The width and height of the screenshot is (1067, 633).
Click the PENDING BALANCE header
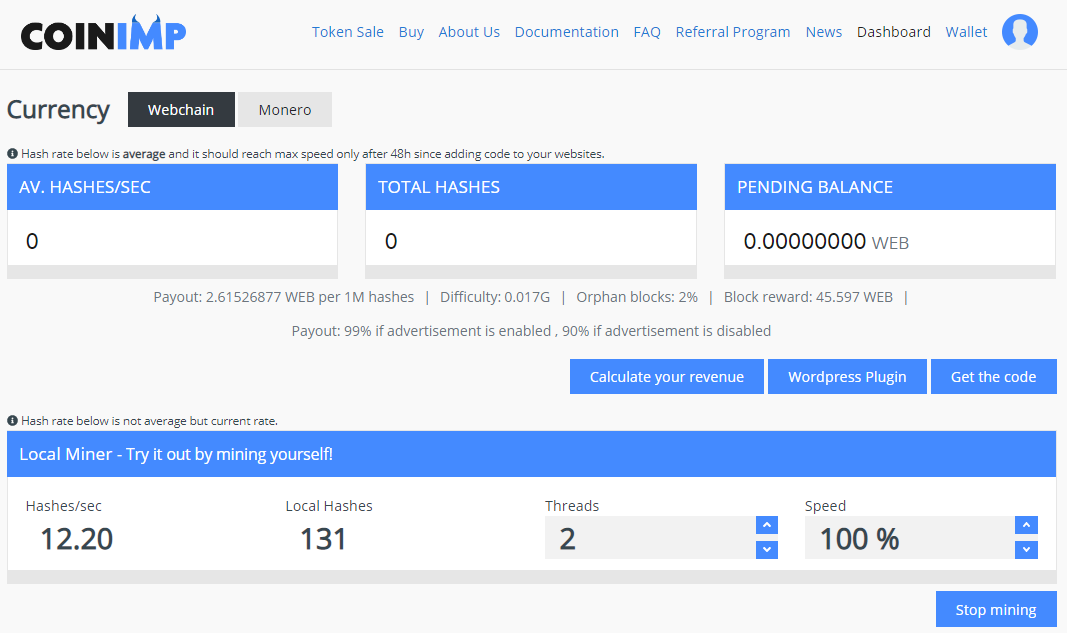tap(890, 187)
